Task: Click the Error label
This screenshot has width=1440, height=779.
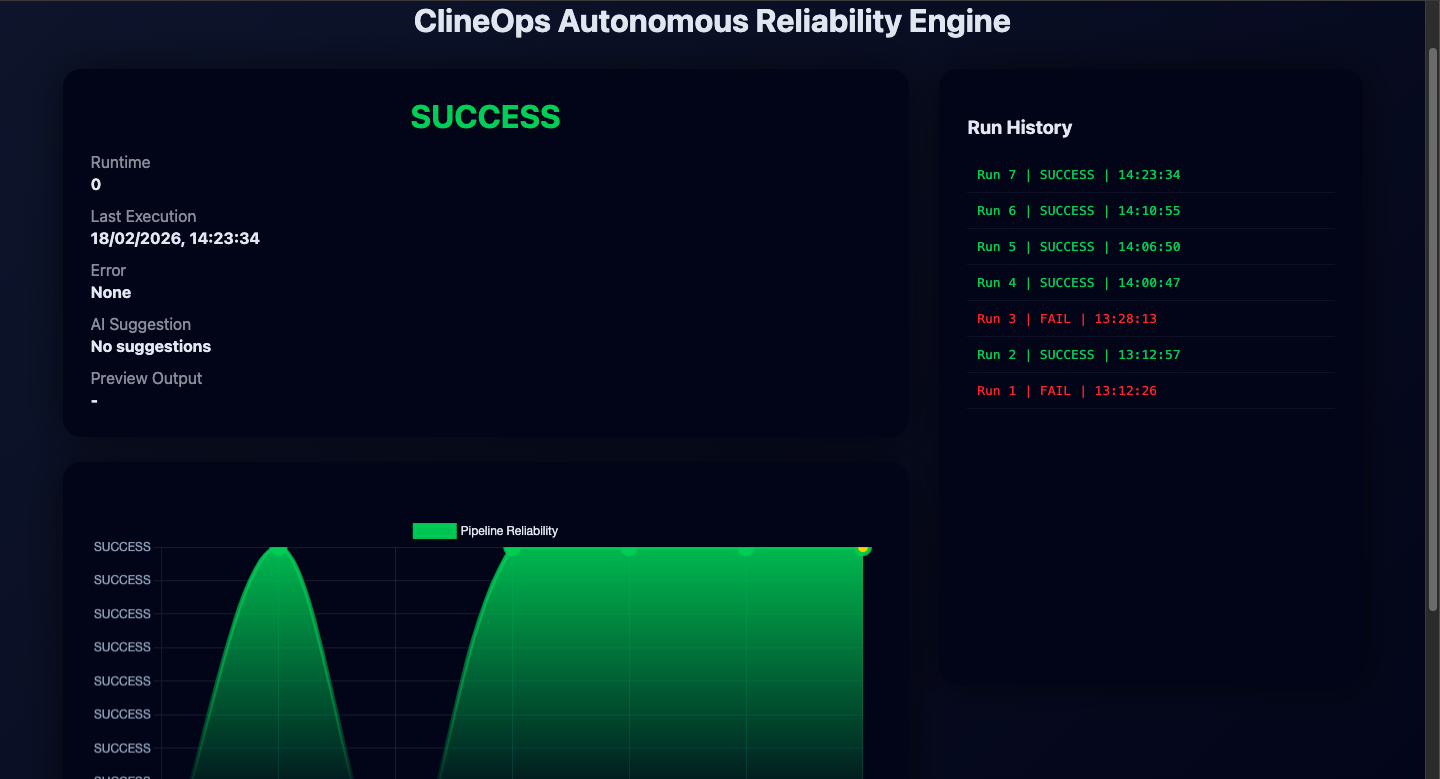Action: (x=108, y=270)
